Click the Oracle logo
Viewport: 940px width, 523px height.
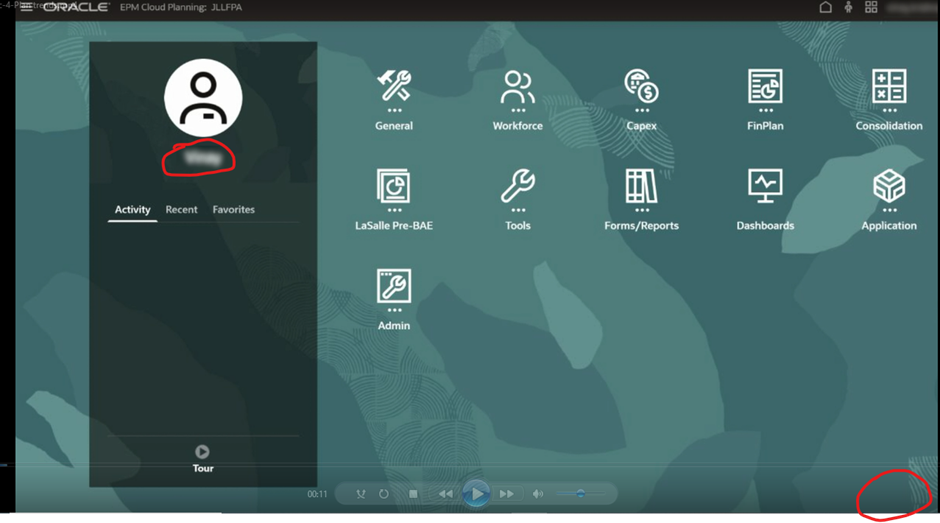pos(76,7)
